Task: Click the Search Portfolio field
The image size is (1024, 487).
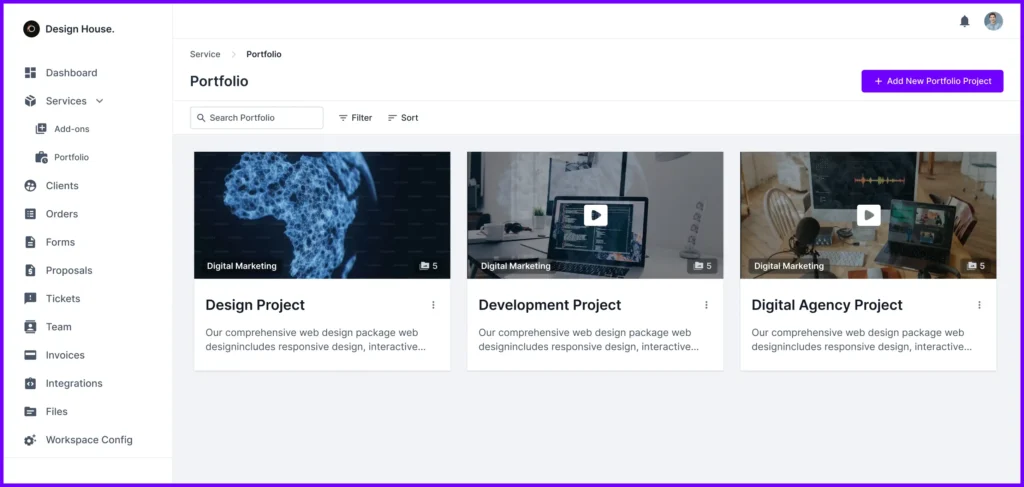Action: (257, 118)
